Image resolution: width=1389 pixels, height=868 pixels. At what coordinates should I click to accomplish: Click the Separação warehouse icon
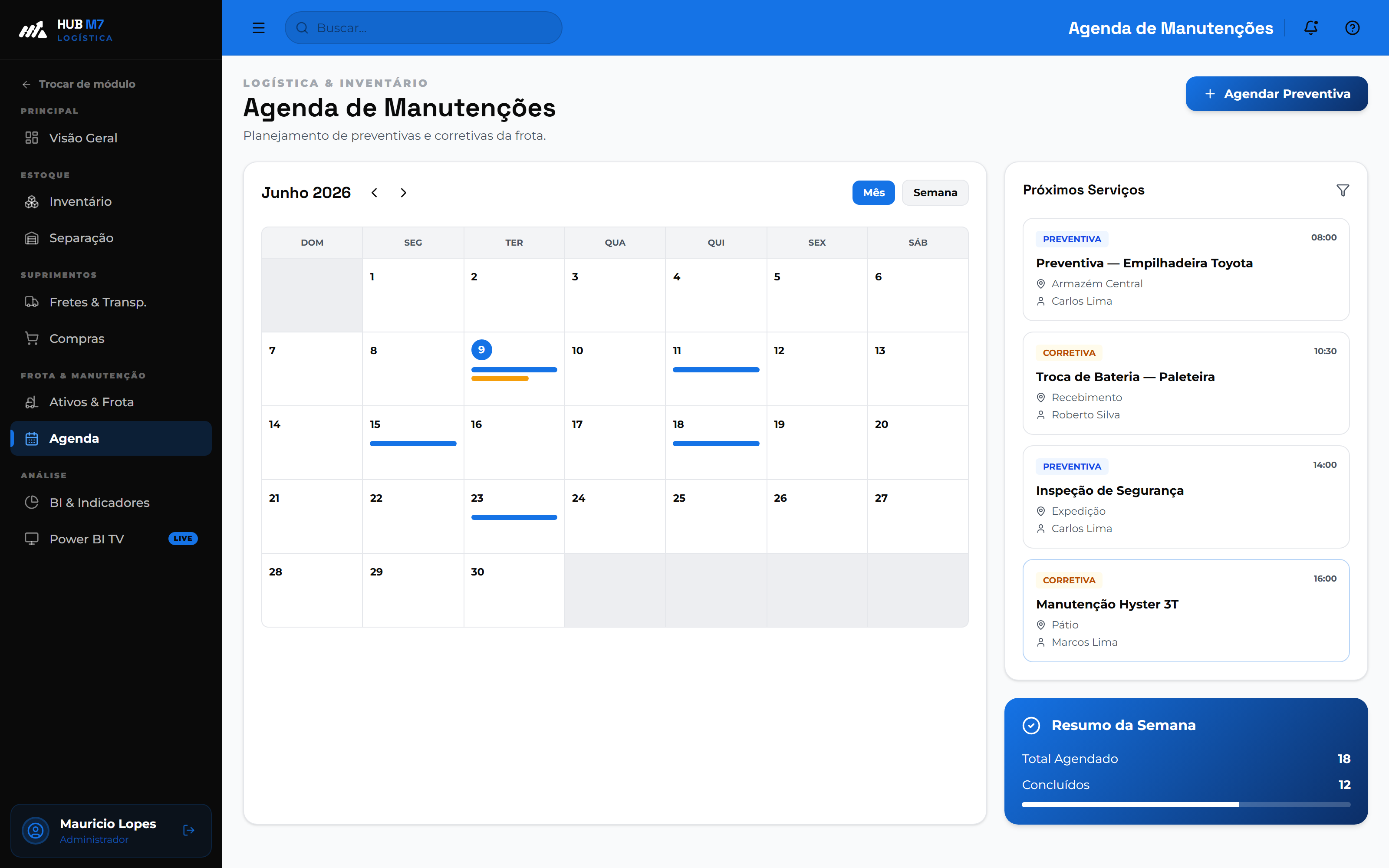[32, 238]
